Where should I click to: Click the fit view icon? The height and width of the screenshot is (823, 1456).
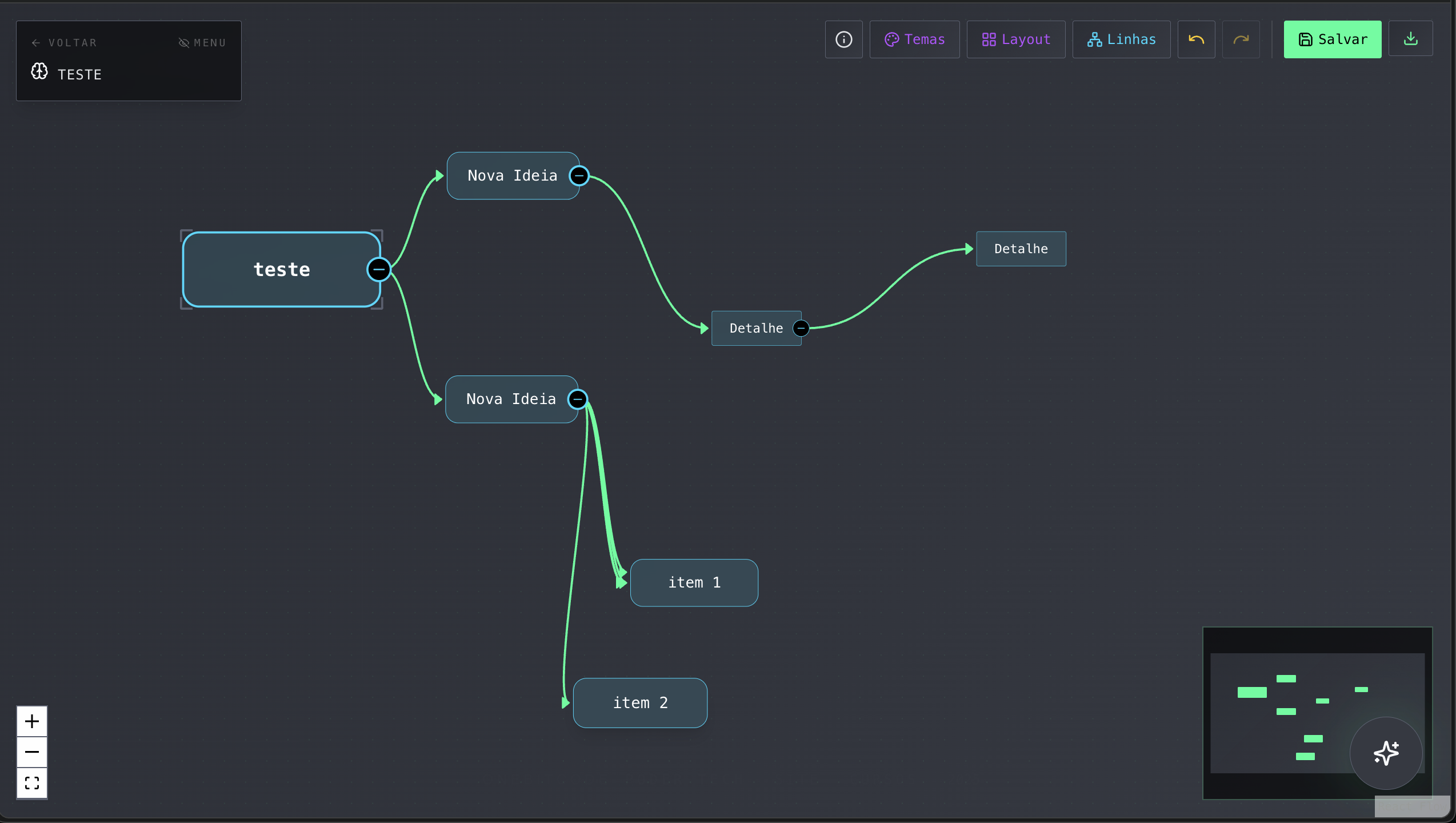pos(32,783)
